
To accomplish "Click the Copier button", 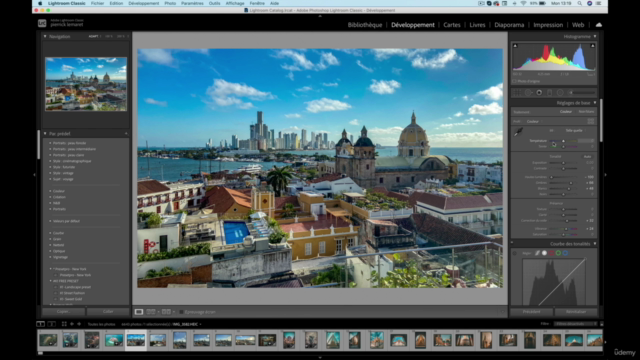I will click(64, 311).
